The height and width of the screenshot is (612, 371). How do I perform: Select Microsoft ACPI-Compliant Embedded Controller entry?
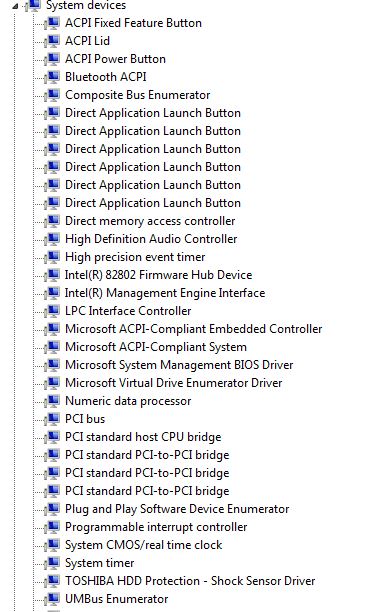point(193,329)
